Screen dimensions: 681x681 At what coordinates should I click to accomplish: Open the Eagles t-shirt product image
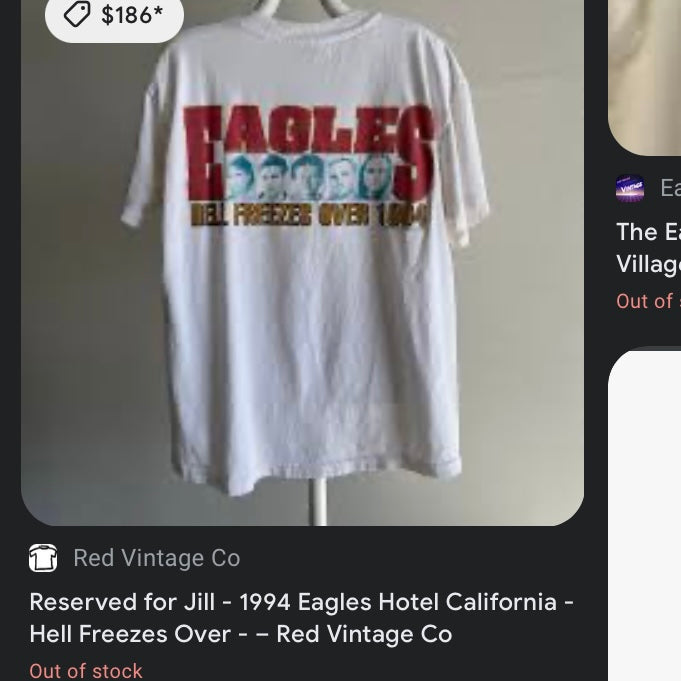click(302, 300)
